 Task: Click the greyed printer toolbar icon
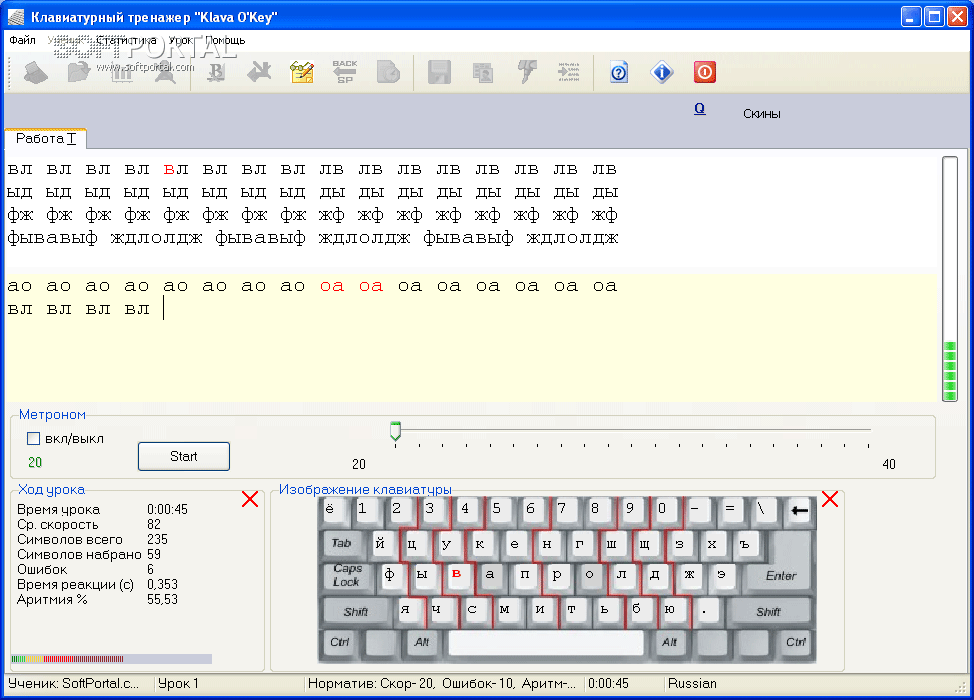(x=35, y=73)
